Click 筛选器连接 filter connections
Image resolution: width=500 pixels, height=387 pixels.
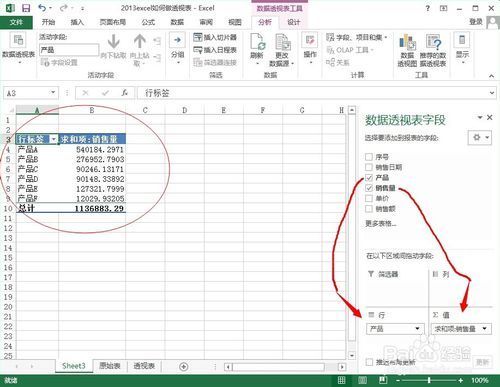click(x=215, y=62)
